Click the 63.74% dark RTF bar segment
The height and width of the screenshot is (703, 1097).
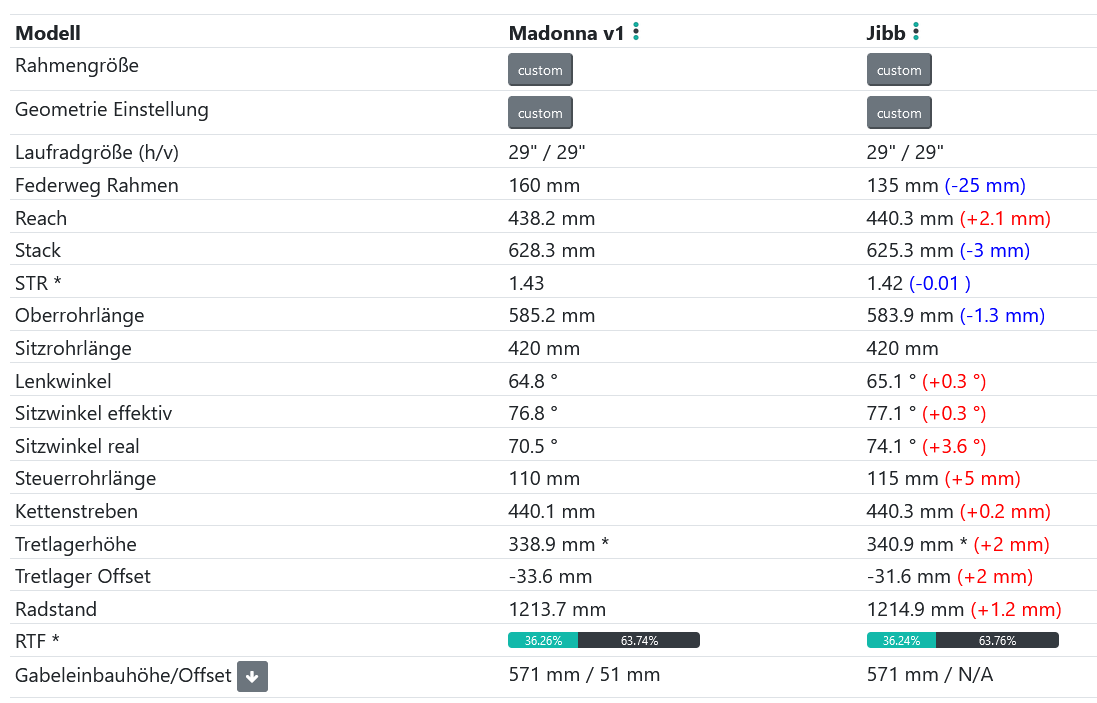point(639,641)
